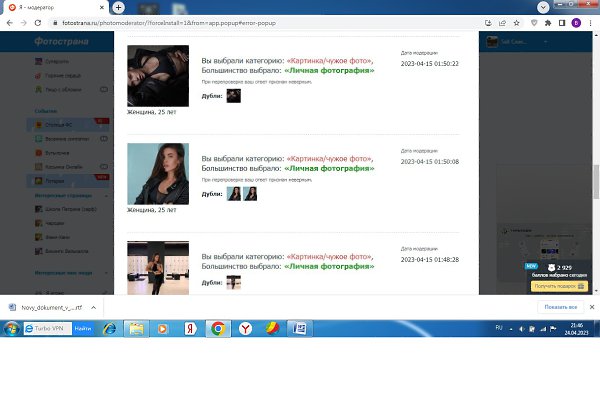Click the Microsoft Word taskbar icon
This screenshot has width=600, height=418.
300,328
